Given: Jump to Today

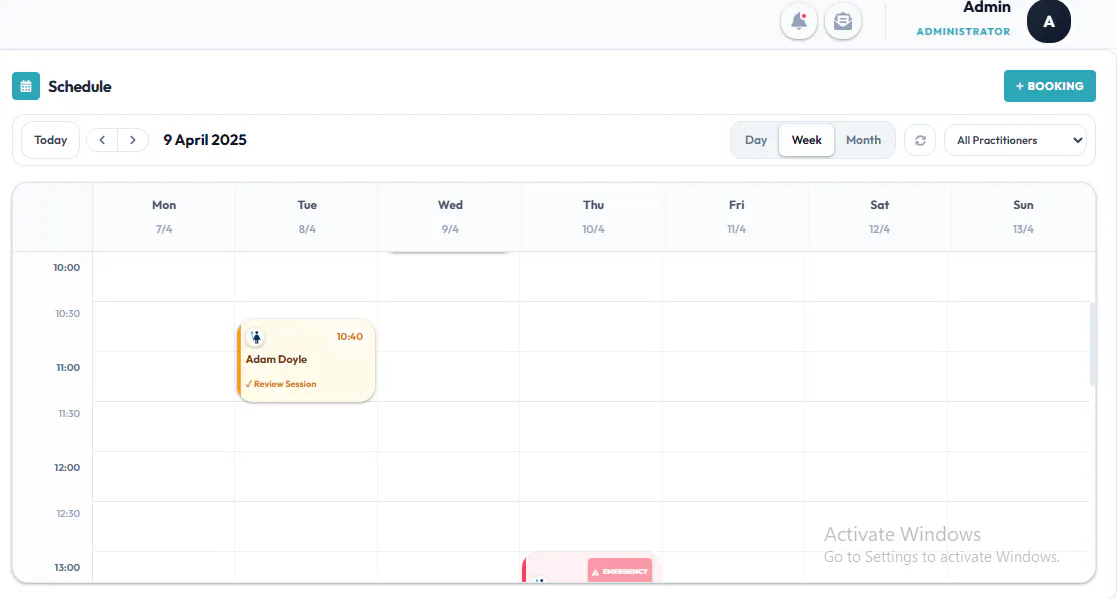Looking at the screenshot, I should coord(51,140).
